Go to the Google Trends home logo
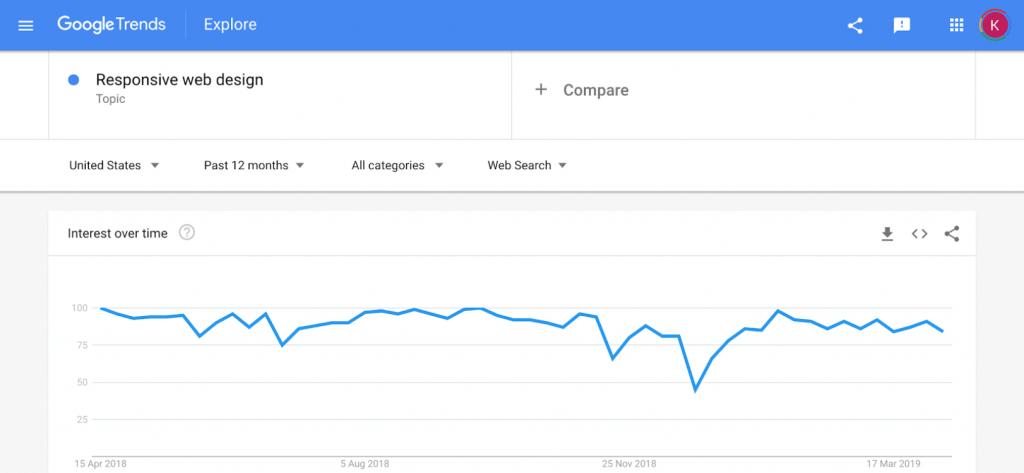The height and width of the screenshot is (473, 1024). coord(111,25)
